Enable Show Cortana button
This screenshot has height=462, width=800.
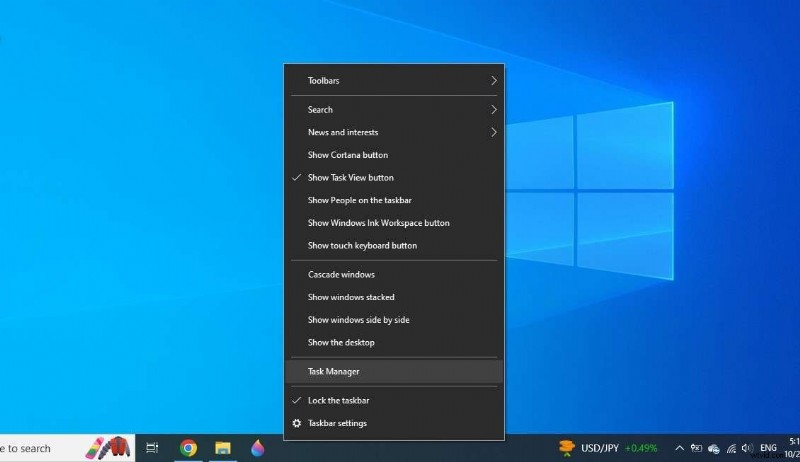(x=347, y=155)
